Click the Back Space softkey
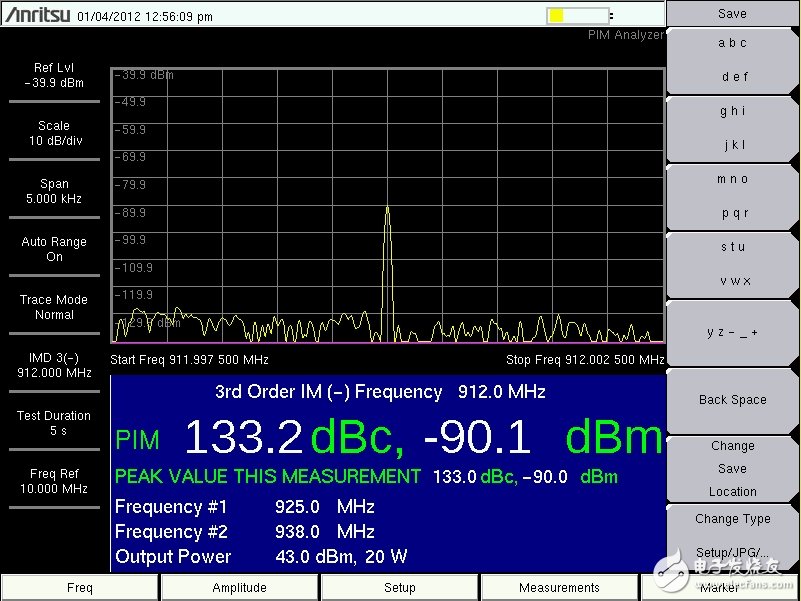 coord(732,400)
